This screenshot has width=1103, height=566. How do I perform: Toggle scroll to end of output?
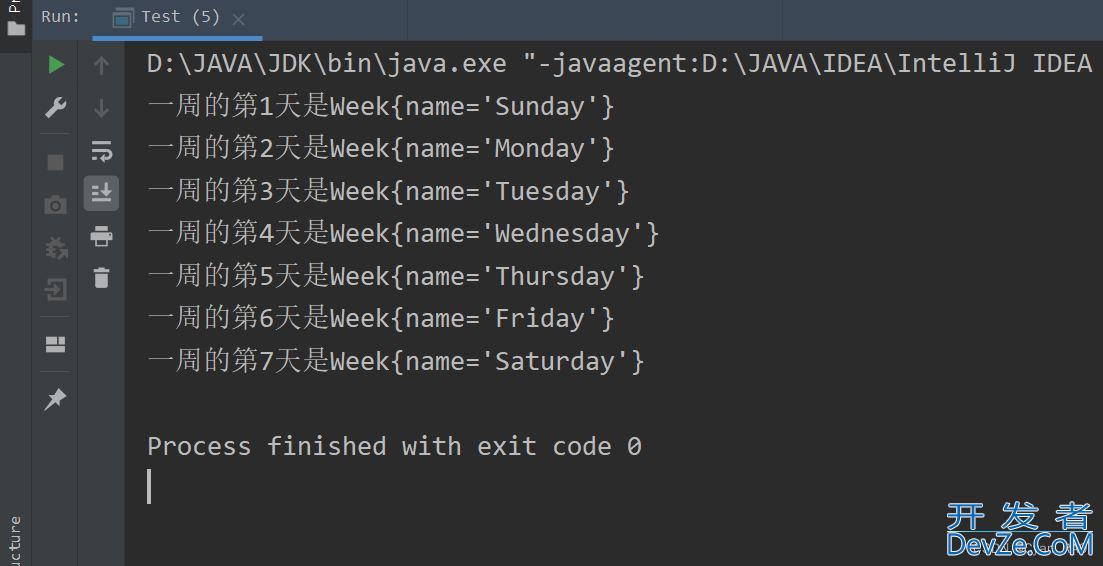click(101, 193)
